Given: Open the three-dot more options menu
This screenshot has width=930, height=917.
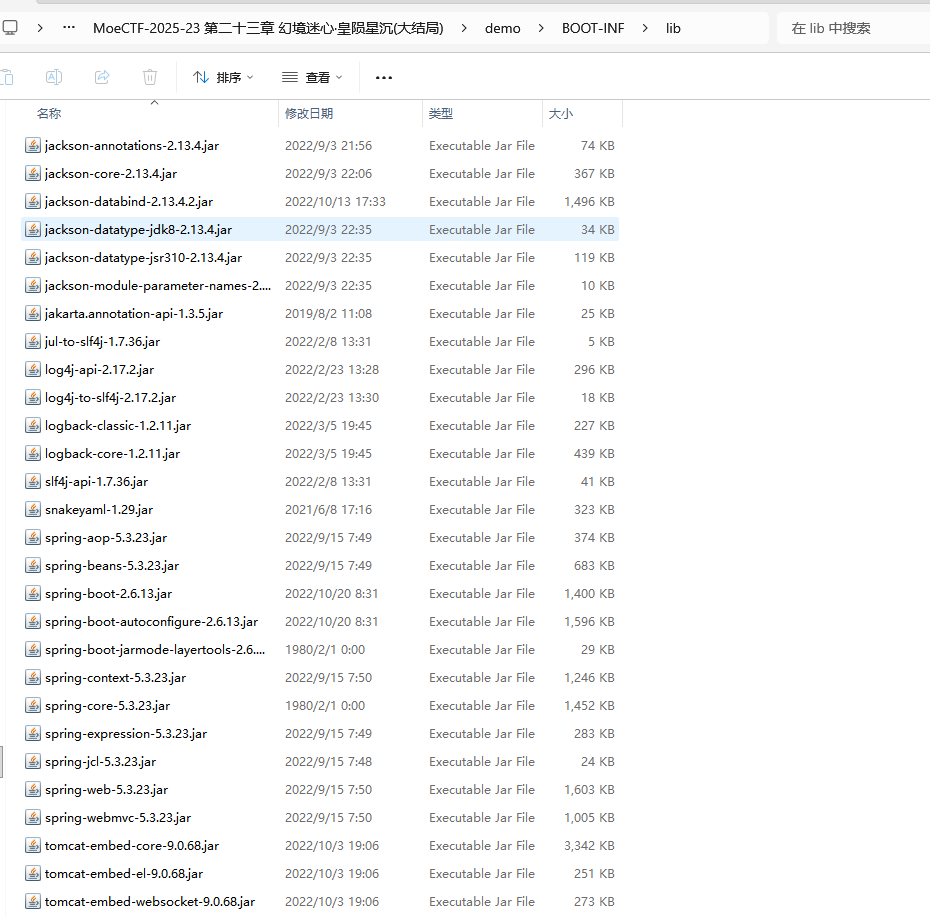Looking at the screenshot, I should 384,77.
